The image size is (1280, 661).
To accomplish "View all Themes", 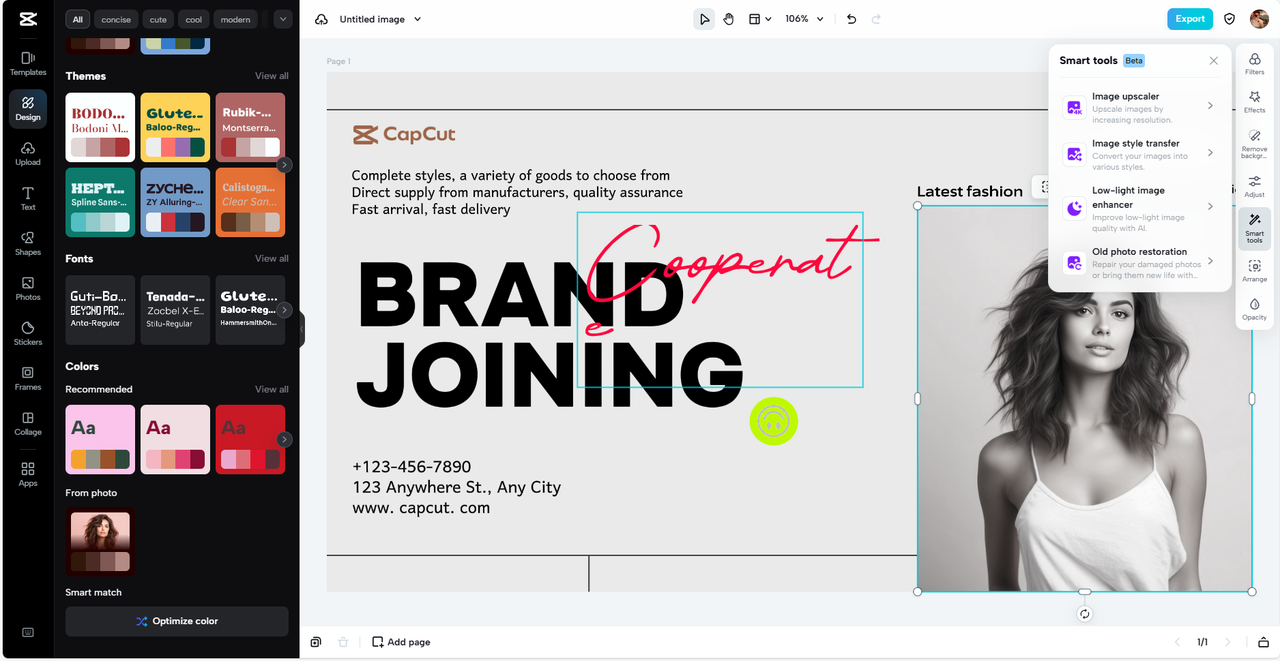I will (x=272, y=76).
